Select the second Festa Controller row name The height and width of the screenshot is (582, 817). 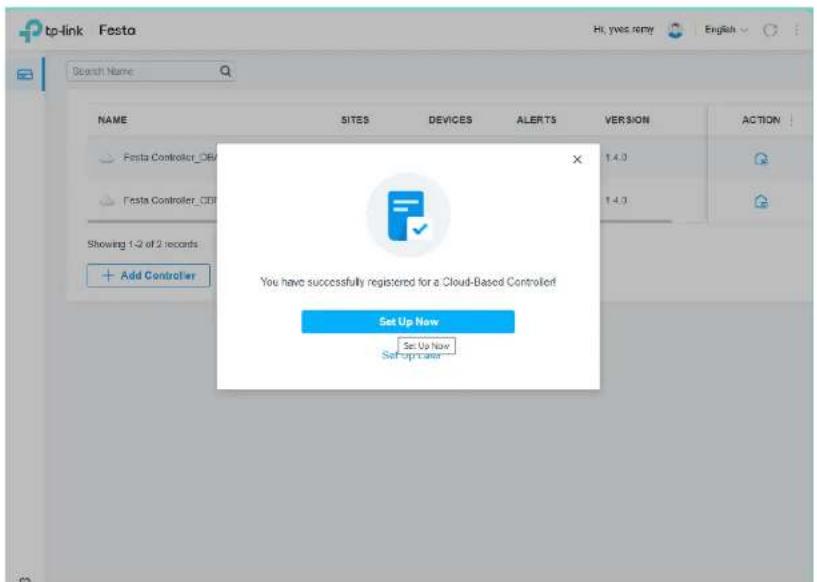(x=170, y=200)
